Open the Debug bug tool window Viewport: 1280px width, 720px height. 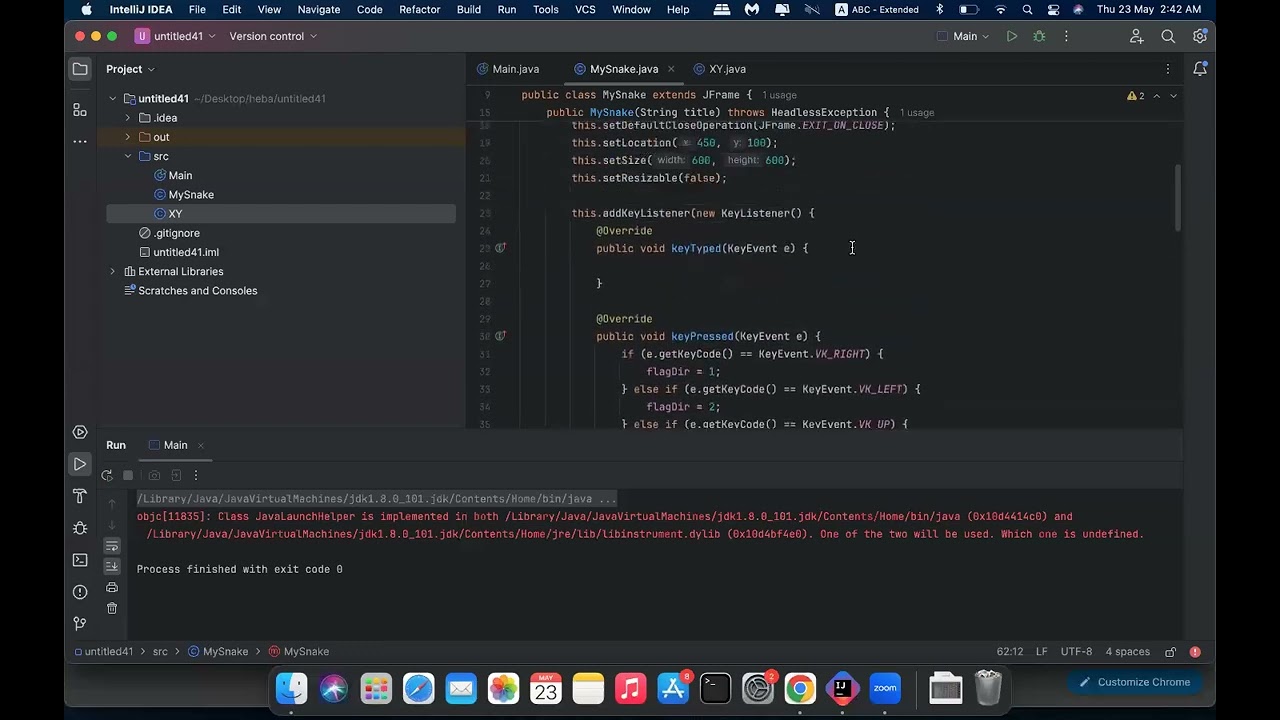pyautogui.click(x=80, y=528)
